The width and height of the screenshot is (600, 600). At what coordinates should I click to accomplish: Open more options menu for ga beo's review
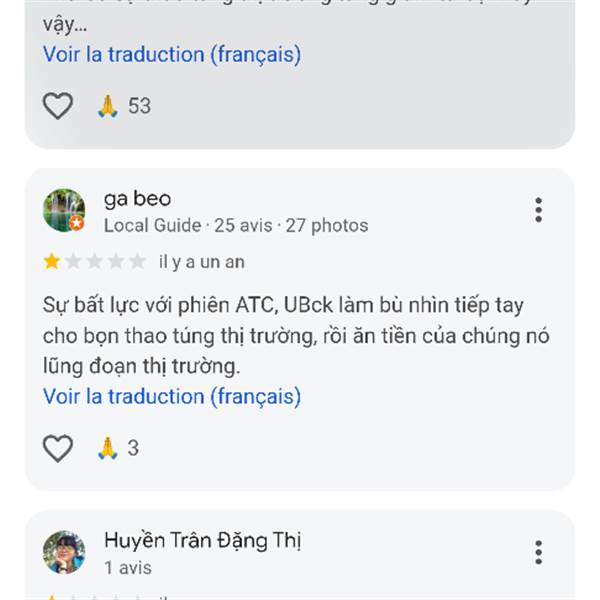538,210
